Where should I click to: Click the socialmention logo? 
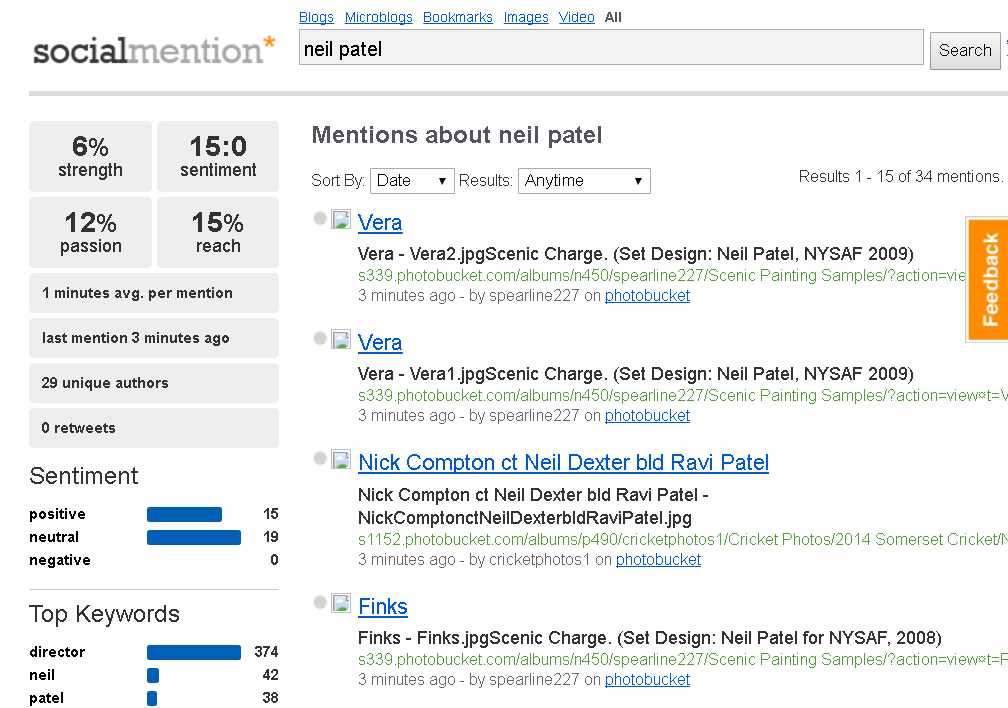[x=154, y=50]
